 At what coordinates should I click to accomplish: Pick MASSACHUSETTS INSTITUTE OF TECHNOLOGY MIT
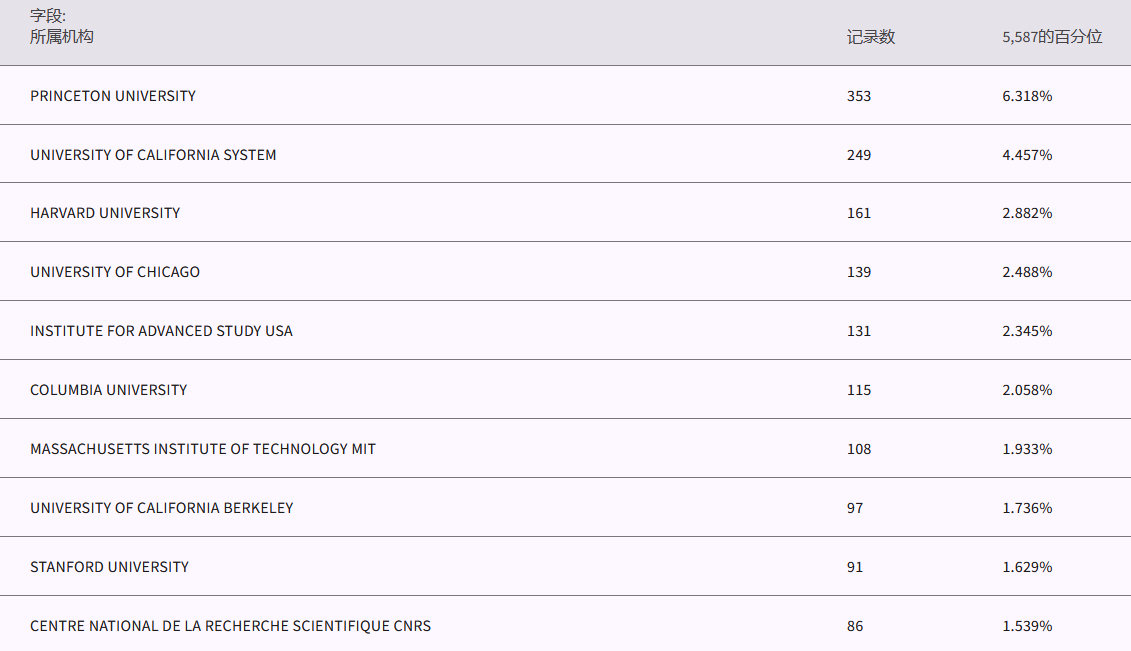[203, 449]
